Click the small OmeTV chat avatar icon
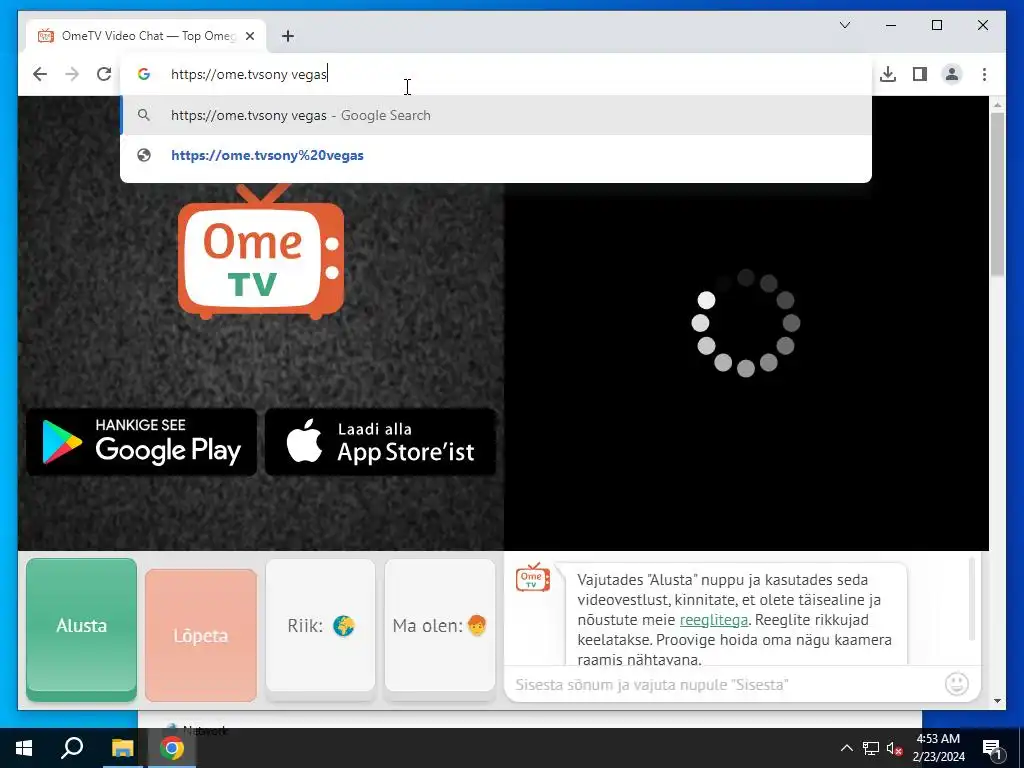Screen dimensions: 1024x768 532,577
